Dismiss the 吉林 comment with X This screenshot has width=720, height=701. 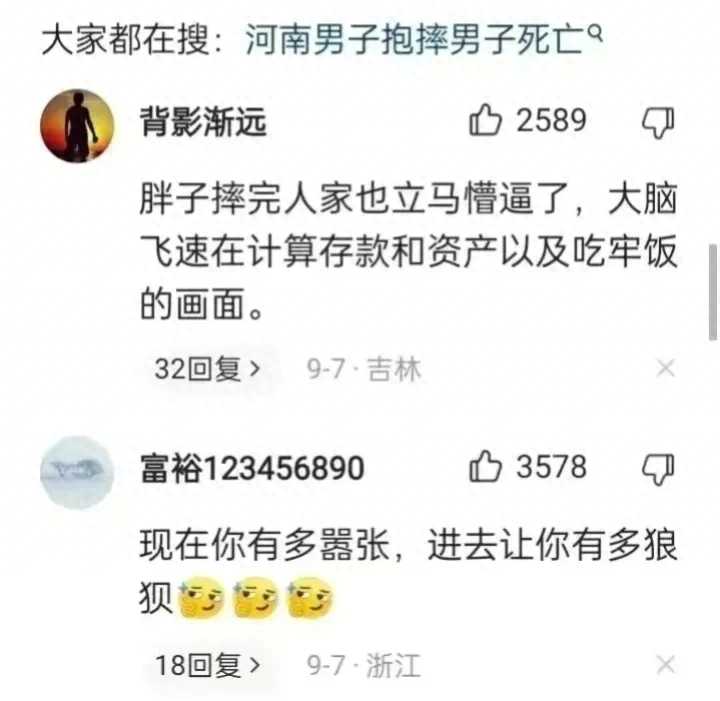666,368
